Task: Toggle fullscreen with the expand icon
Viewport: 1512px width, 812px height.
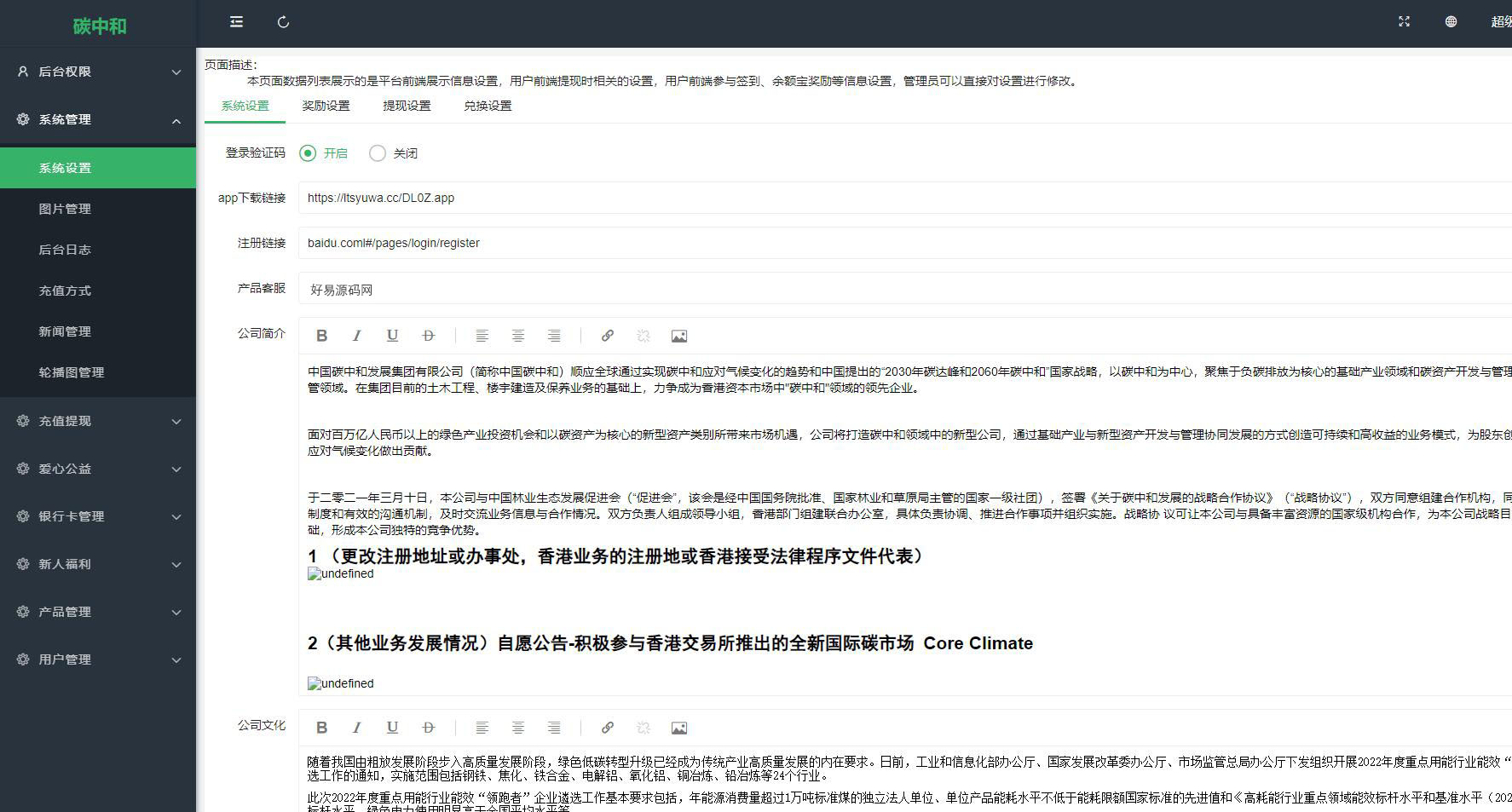Action: click(x=1404, y=22)
